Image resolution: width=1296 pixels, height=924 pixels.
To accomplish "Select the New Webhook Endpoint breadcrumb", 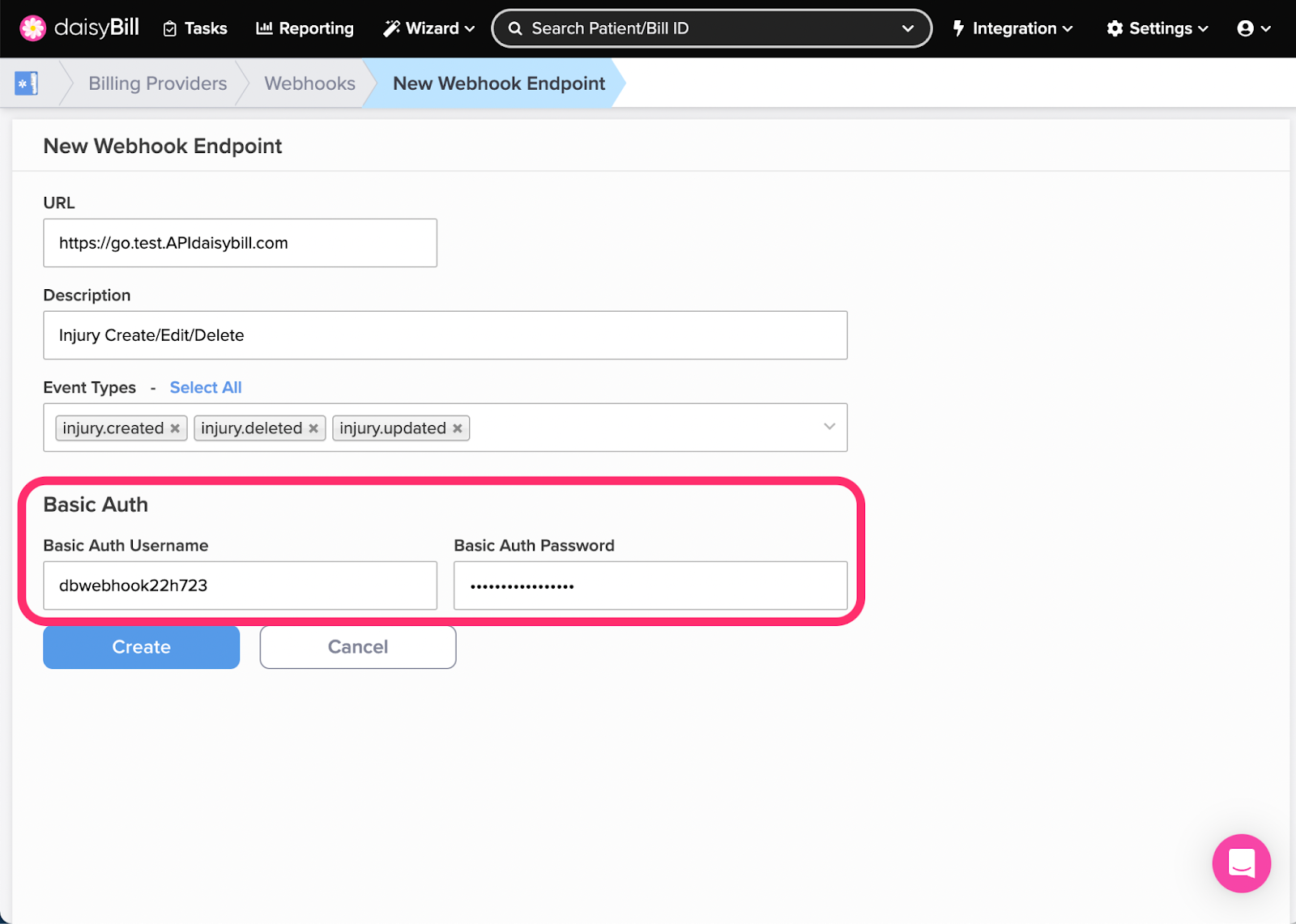I will [x=499, y=83].
